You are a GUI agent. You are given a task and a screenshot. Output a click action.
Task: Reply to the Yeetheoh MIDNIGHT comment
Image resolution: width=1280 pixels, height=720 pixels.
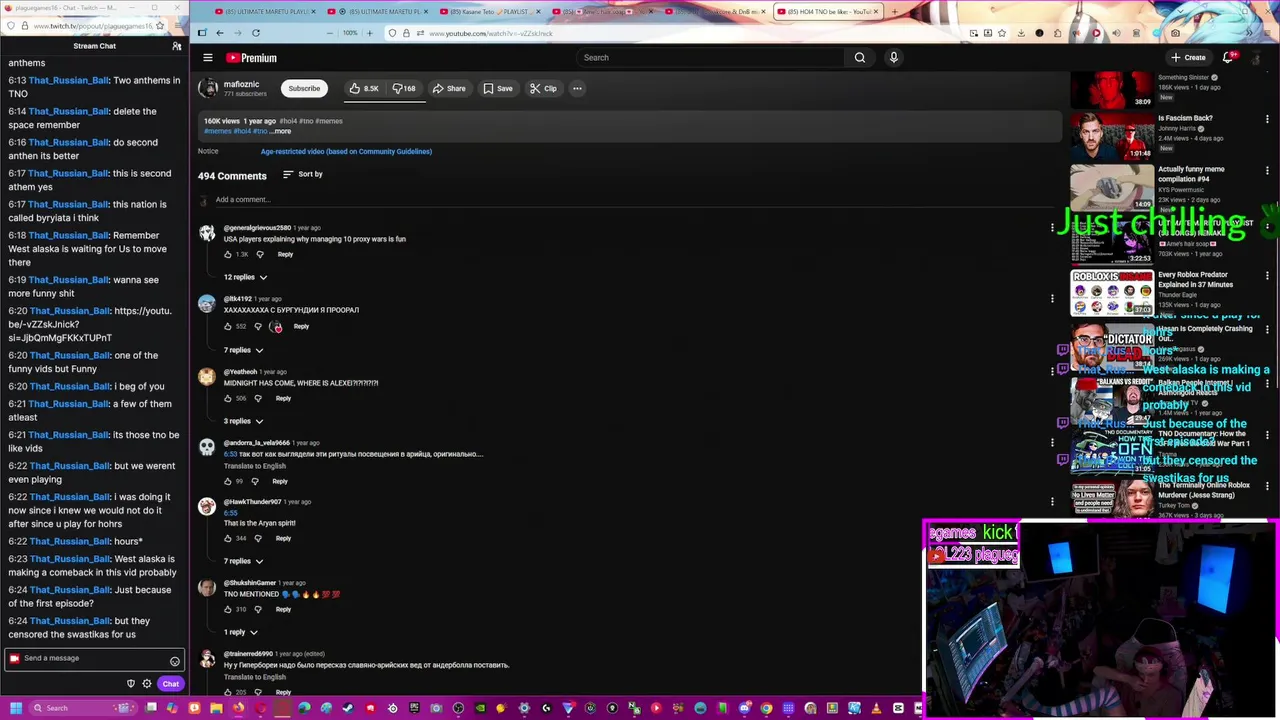[x=283, y=398]
